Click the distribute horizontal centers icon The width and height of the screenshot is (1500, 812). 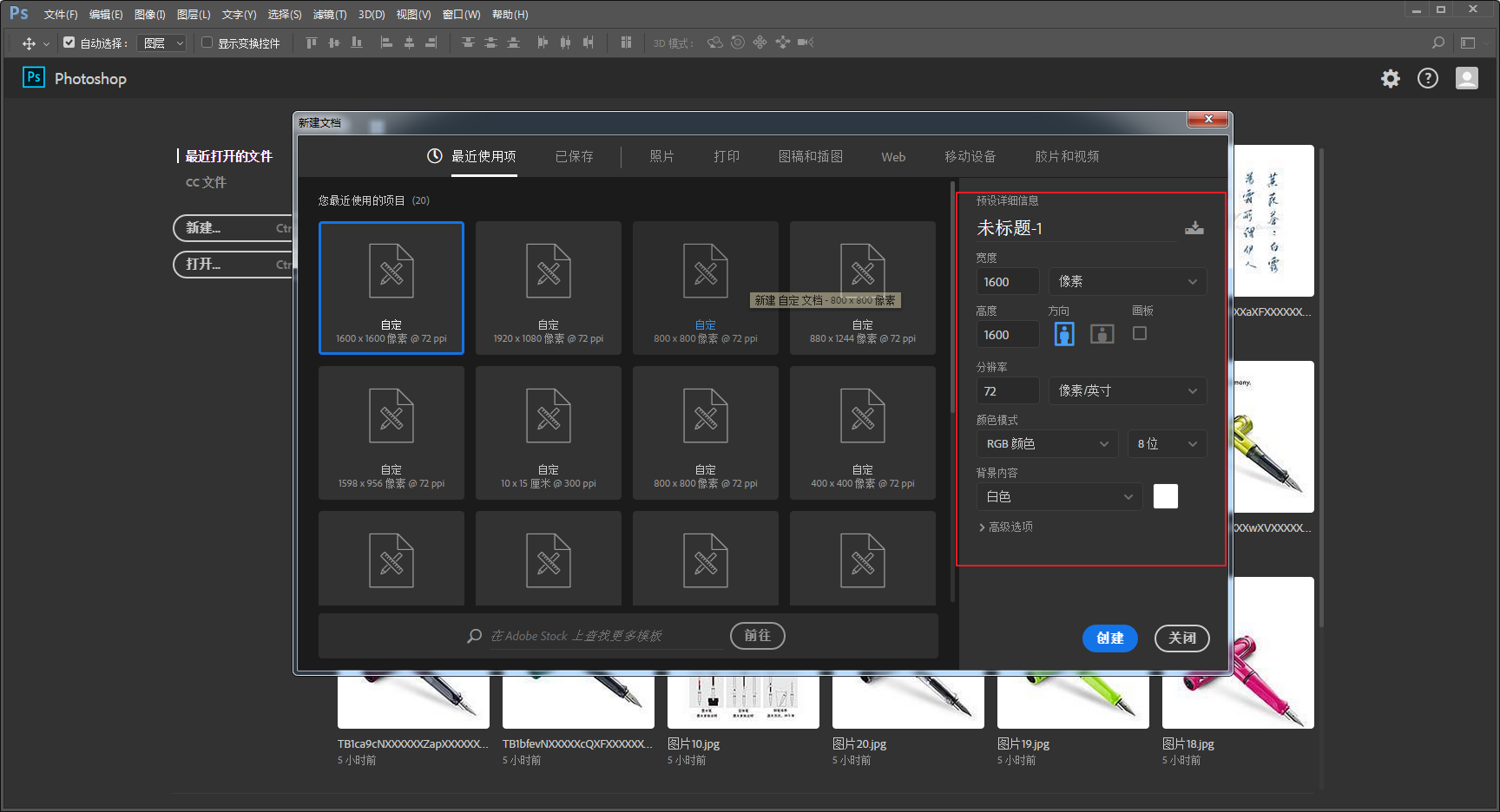point(566,43)
